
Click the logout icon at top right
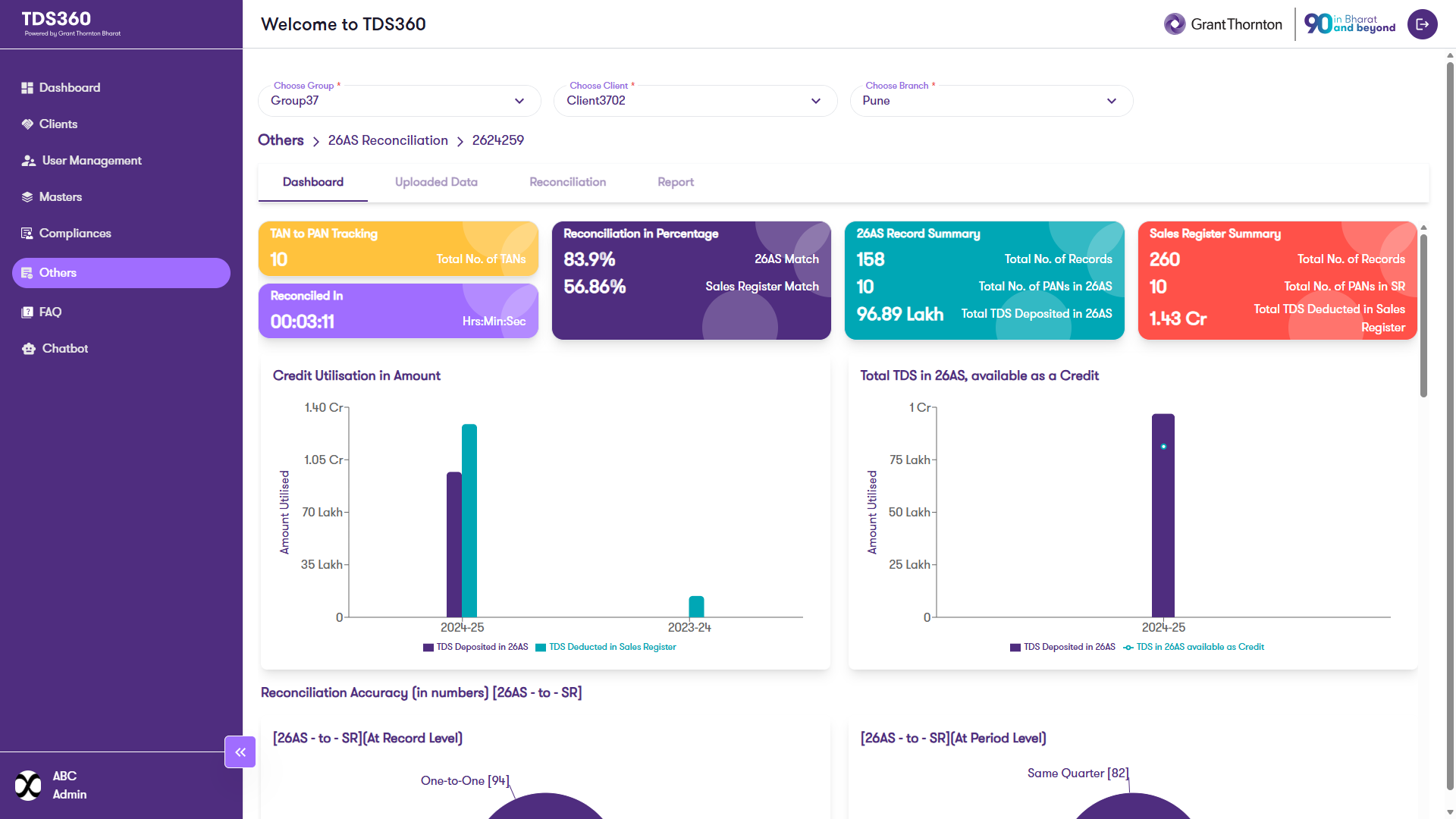point(1422,24)
